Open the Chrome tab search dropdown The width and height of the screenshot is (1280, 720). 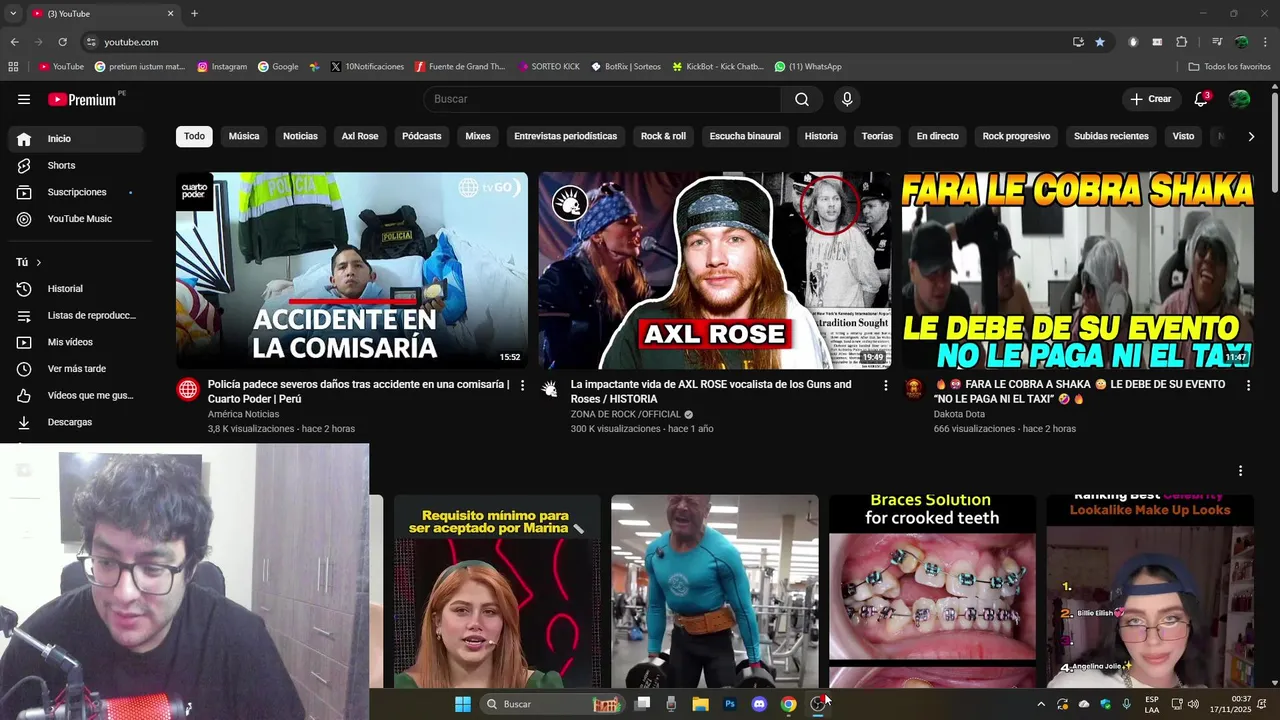(x=13, y=13)
